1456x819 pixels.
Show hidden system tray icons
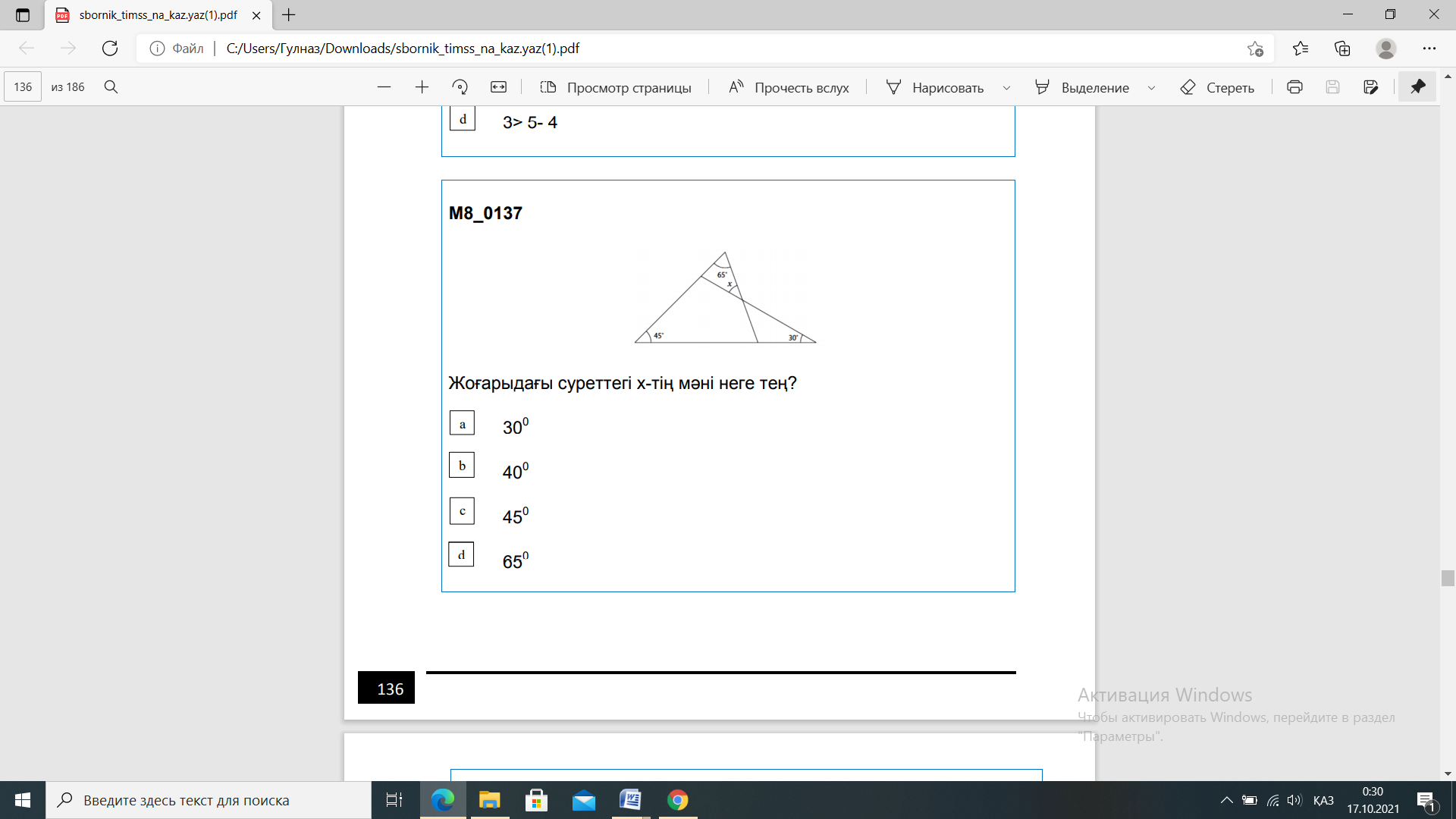[1226, 800]
